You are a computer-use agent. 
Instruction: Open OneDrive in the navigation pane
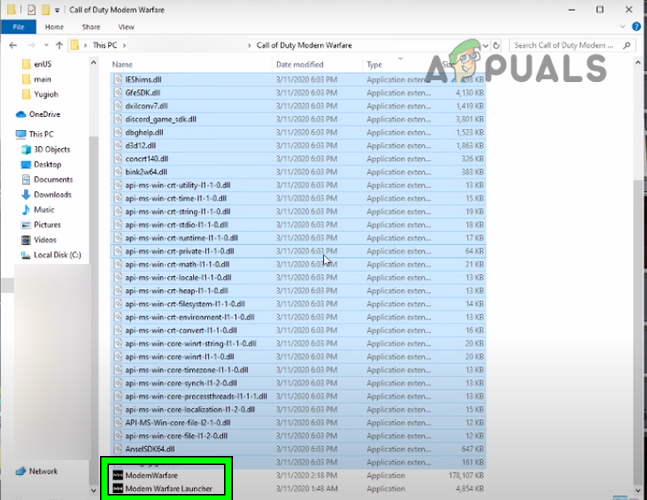click(45, 114)
